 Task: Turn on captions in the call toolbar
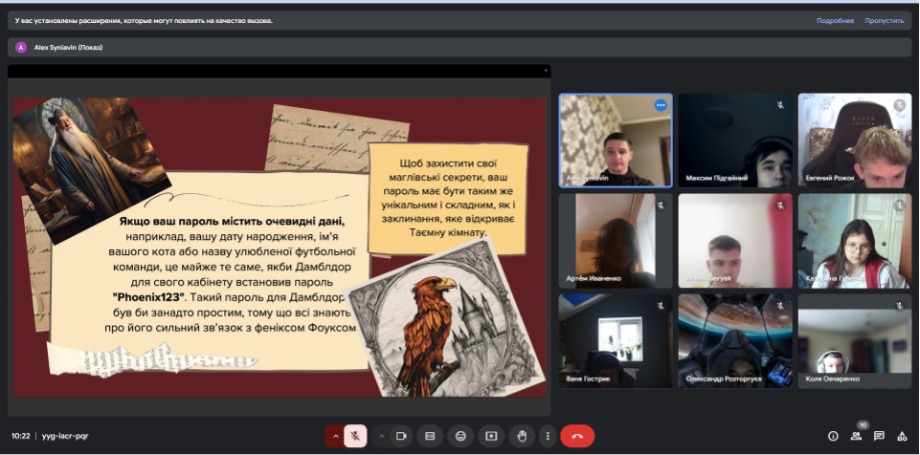(430, 436)
